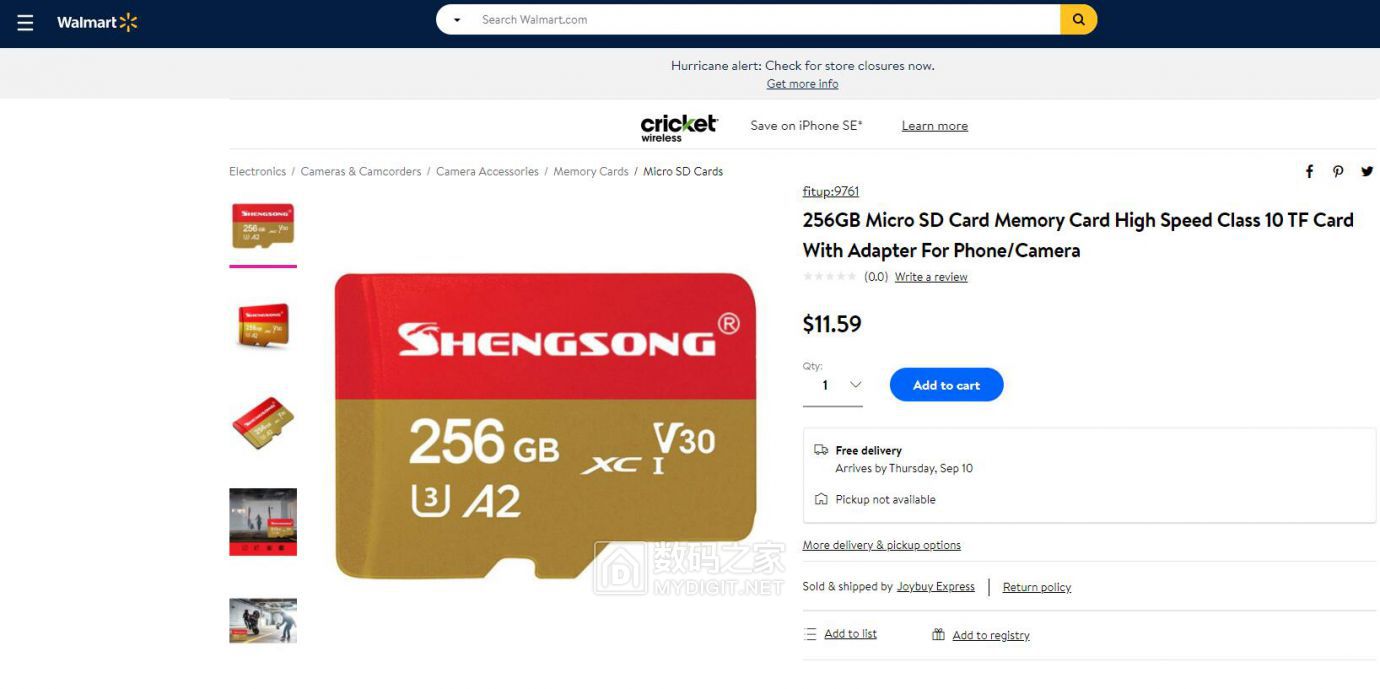Select the second product thumbnail image
The width and height of the screenshot is (1380, 689).
[263, 325]
